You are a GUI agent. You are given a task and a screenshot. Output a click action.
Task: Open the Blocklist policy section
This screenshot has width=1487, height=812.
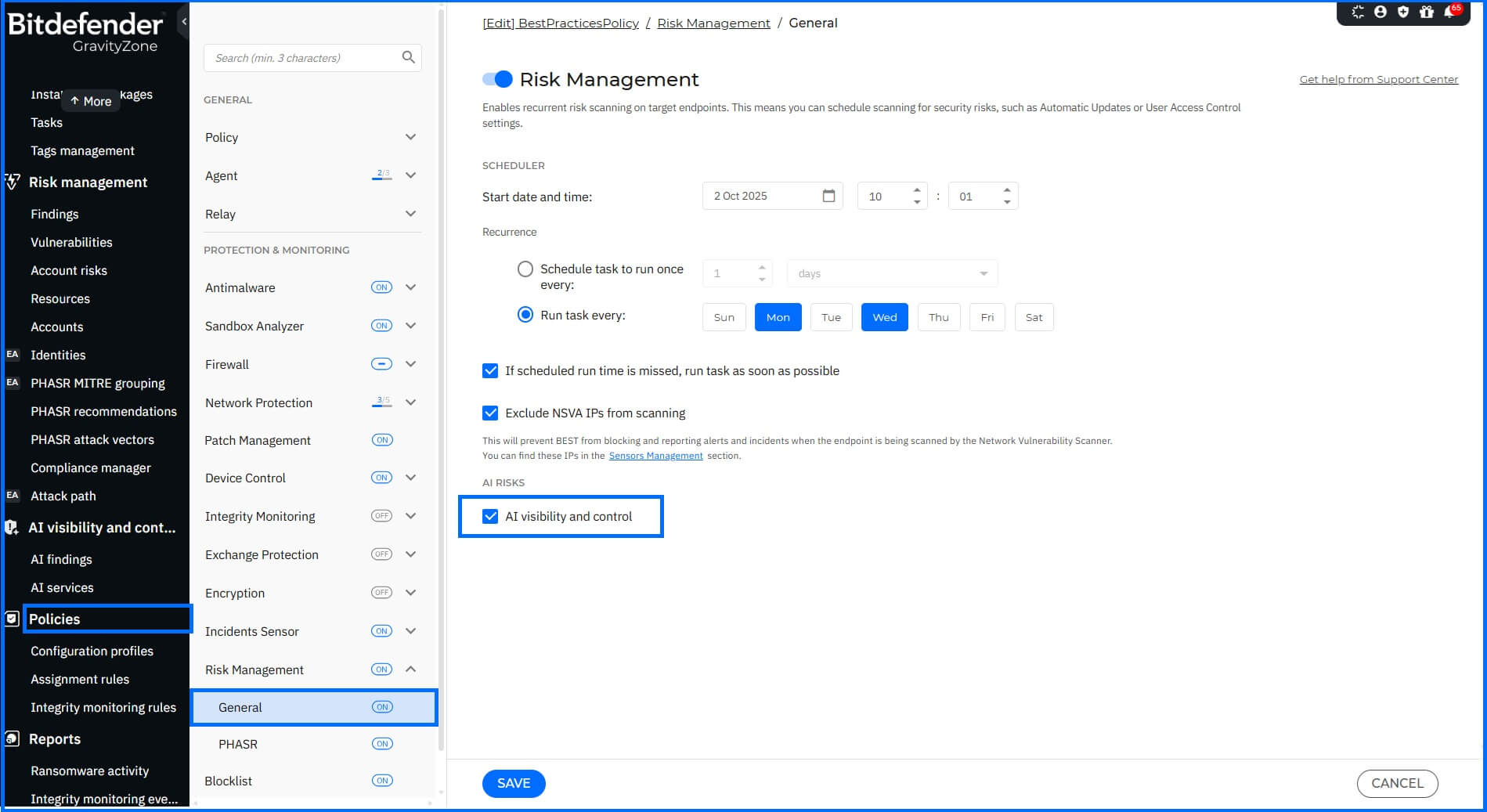pyautogui.click(x=229, y=781)
